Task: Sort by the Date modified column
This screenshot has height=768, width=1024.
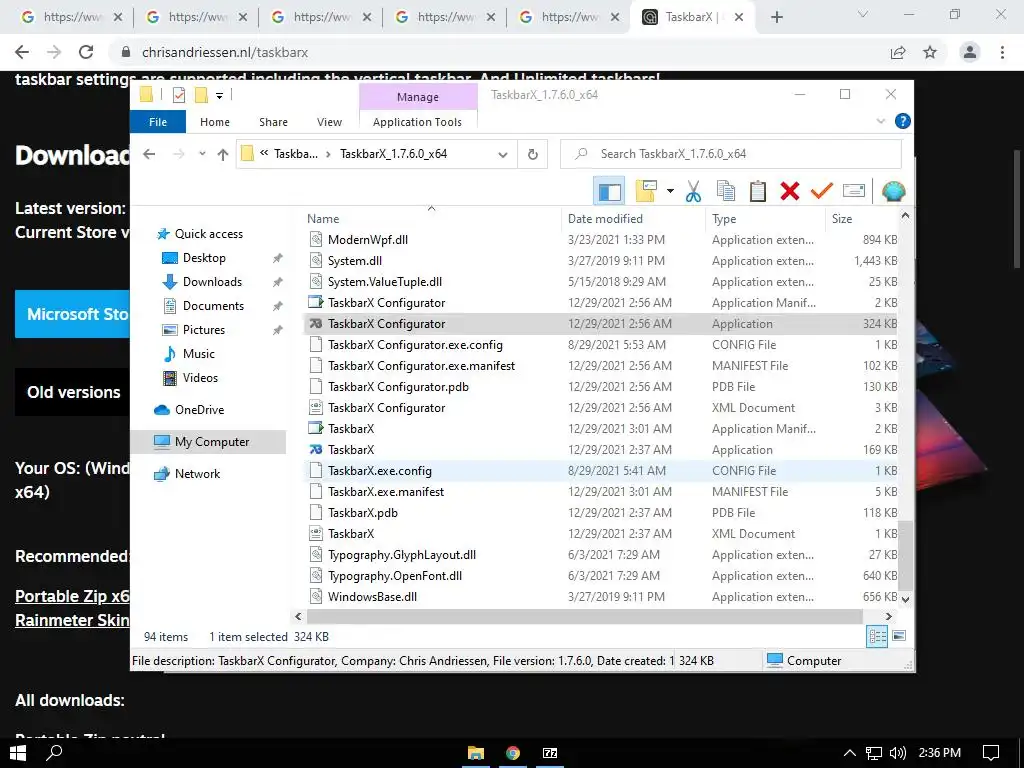Action: click(x=633, y=219)
